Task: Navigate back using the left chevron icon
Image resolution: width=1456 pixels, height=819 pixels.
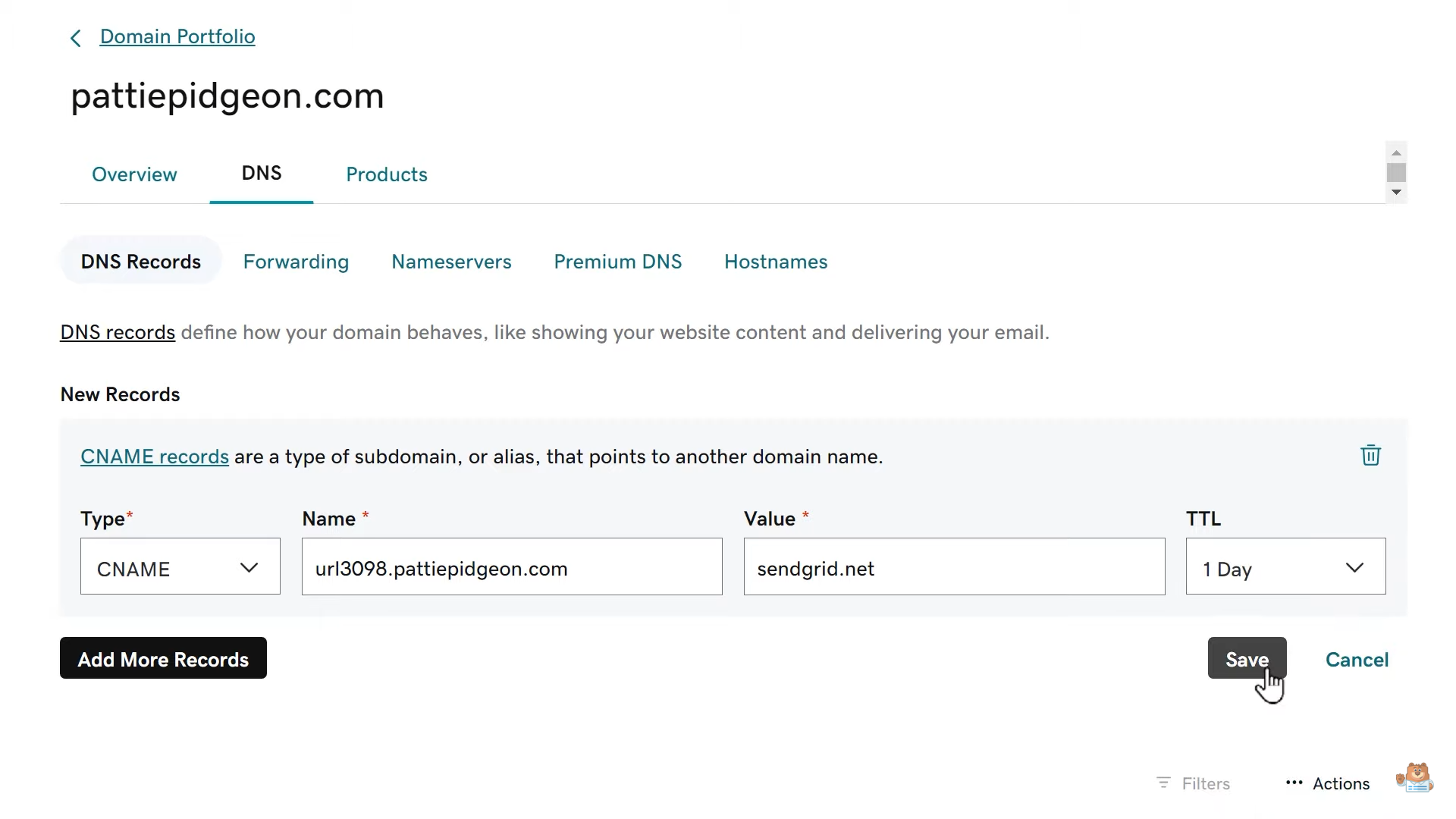Action: click(76, 37)
